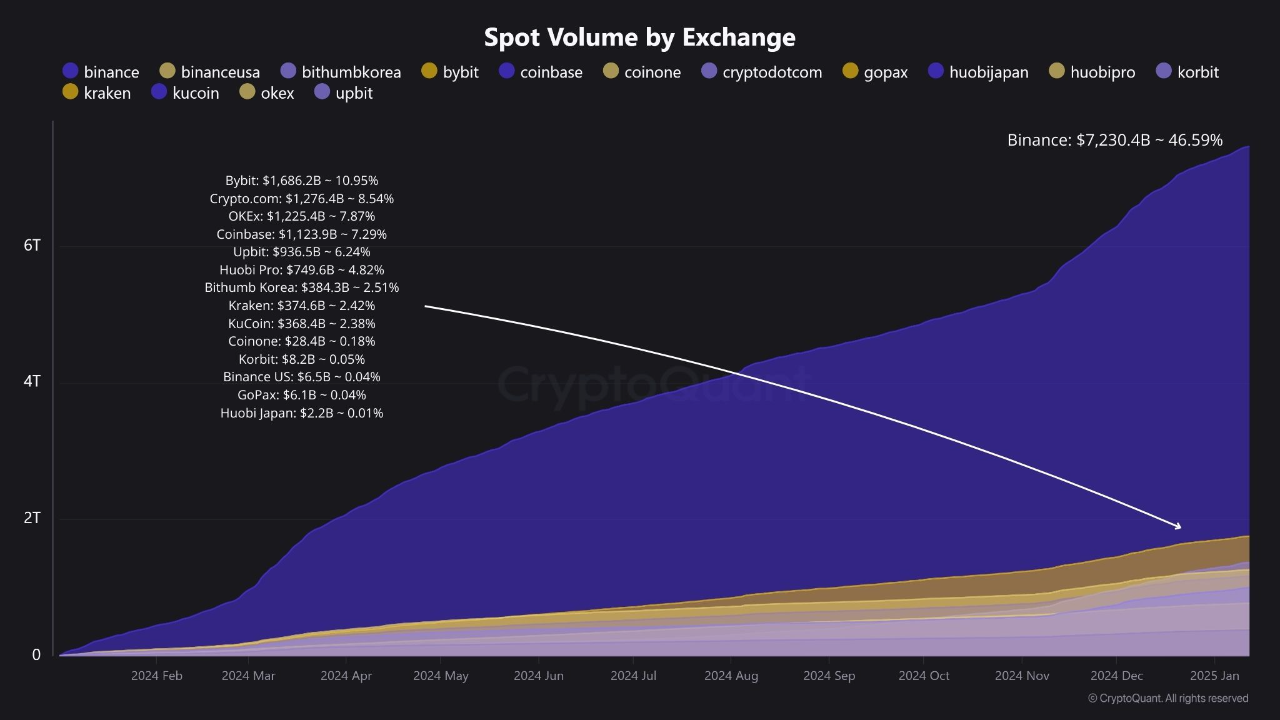The height and width of the screenshot is (720, 1280).
Task: Click the Binance $7,230.4B annotation label
Action: (x=1114, y=140)
